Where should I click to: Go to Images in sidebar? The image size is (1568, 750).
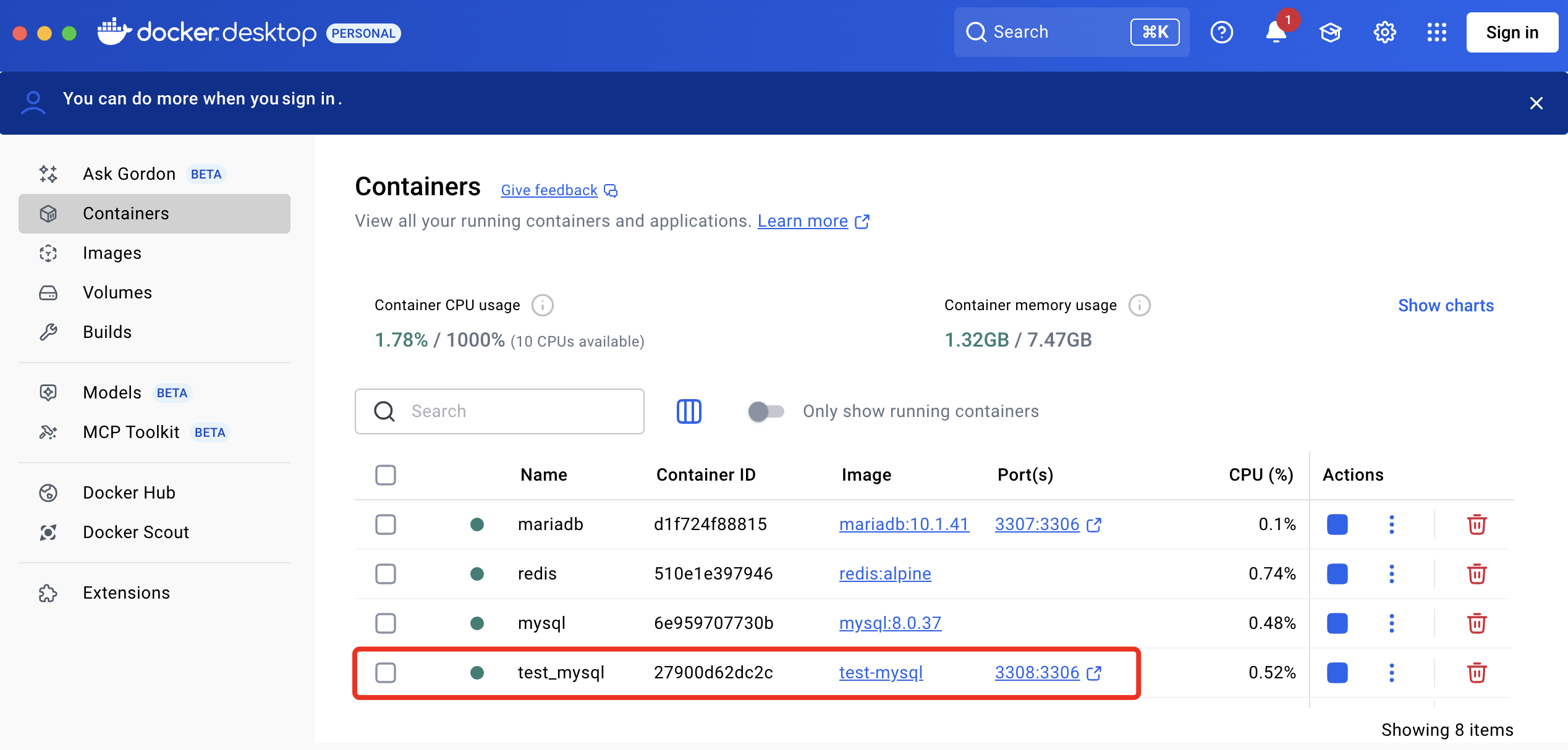point(112,253)
